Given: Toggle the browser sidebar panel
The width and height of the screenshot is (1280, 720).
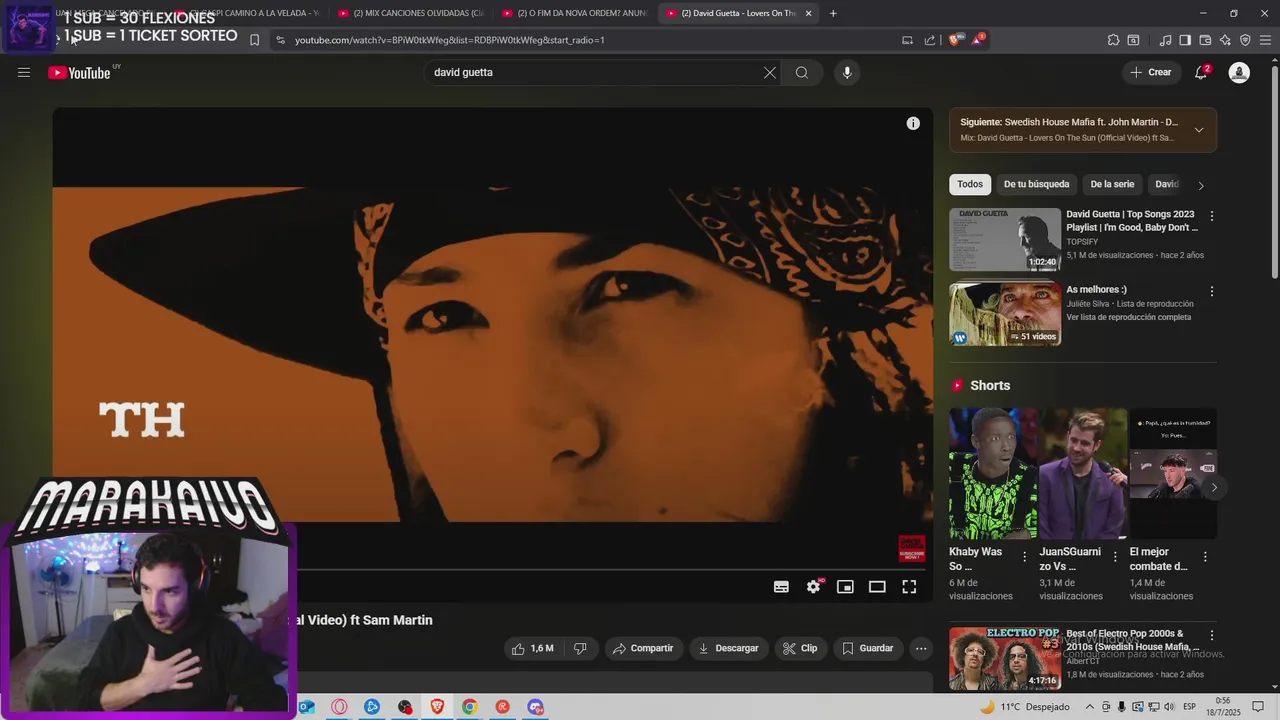Looking at the screenshot, I should point(1185,40).
